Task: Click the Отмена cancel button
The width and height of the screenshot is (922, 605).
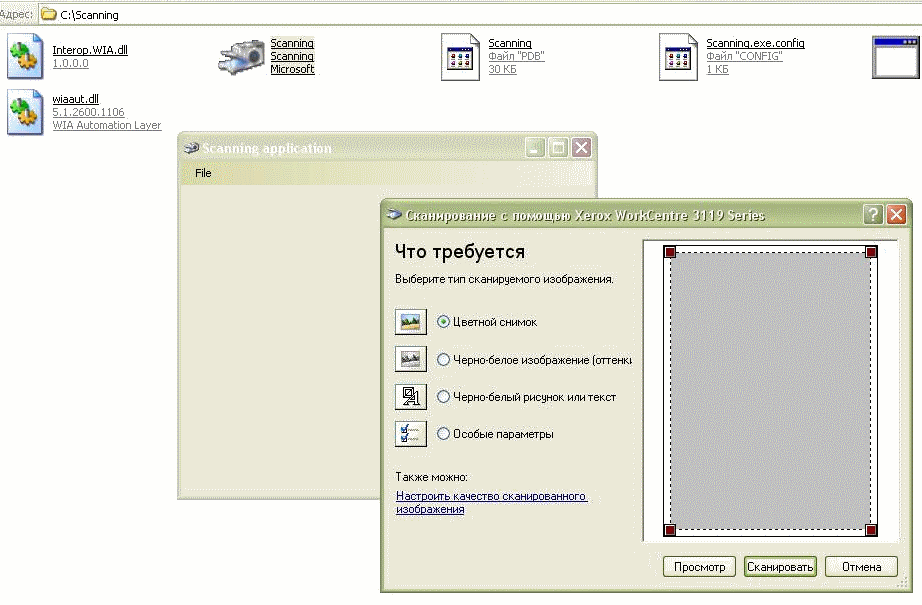Action: coord(861,567)
